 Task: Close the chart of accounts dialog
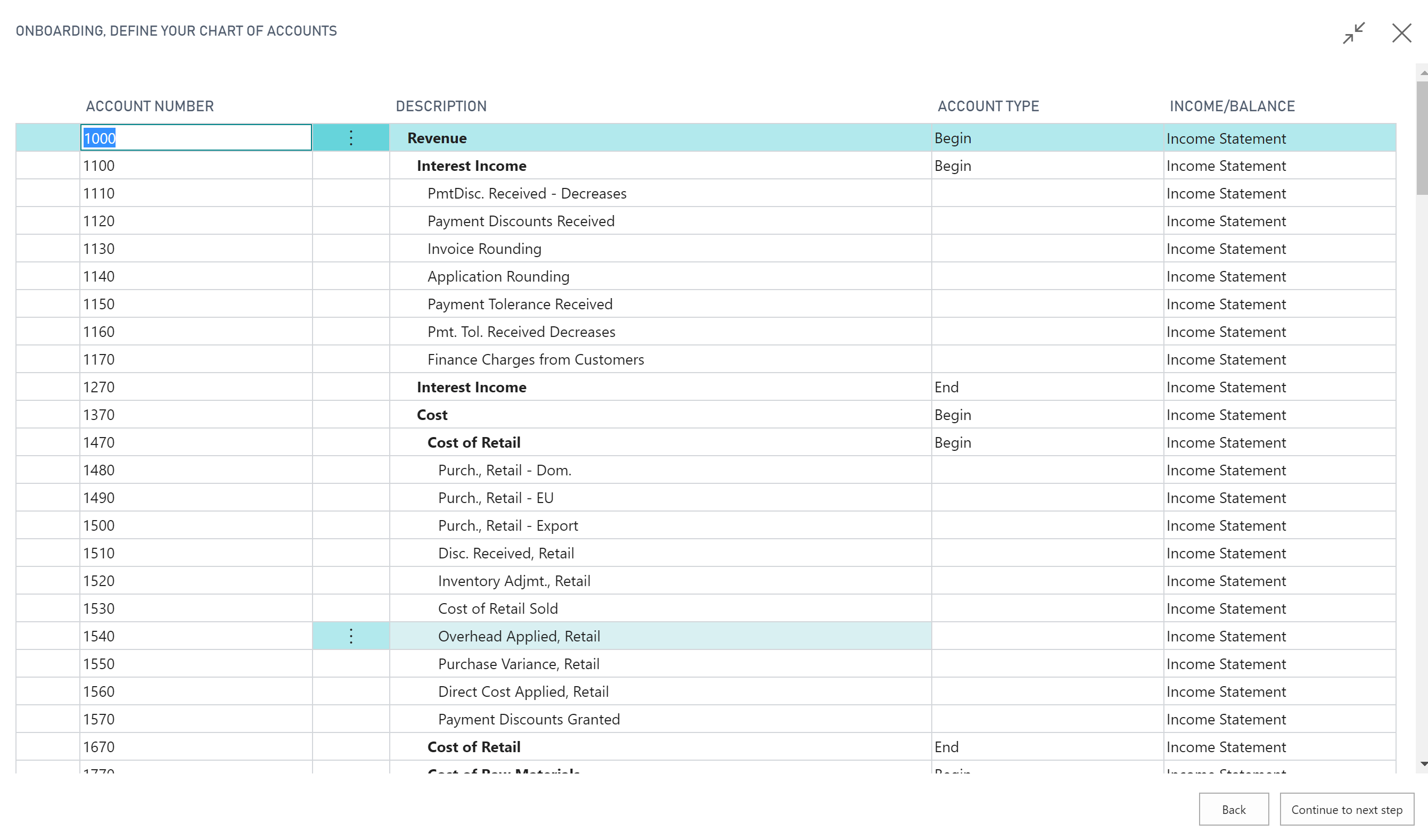point(1402,33)
